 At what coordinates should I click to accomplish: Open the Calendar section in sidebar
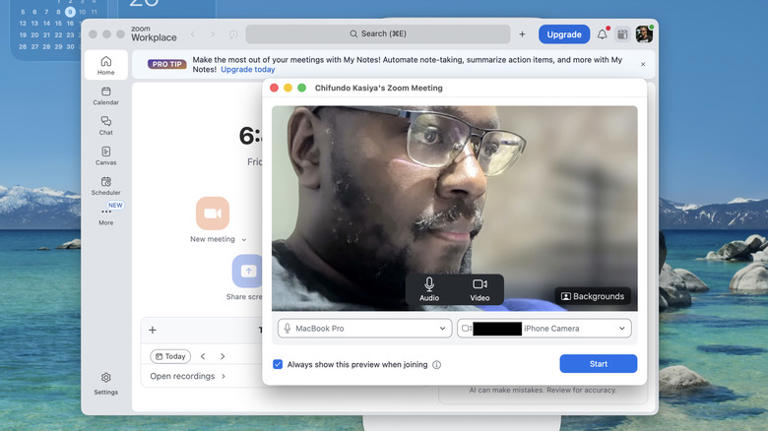point(106,96)
